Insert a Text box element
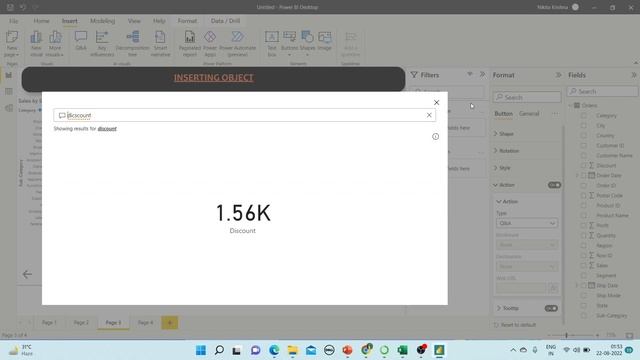 272,44
